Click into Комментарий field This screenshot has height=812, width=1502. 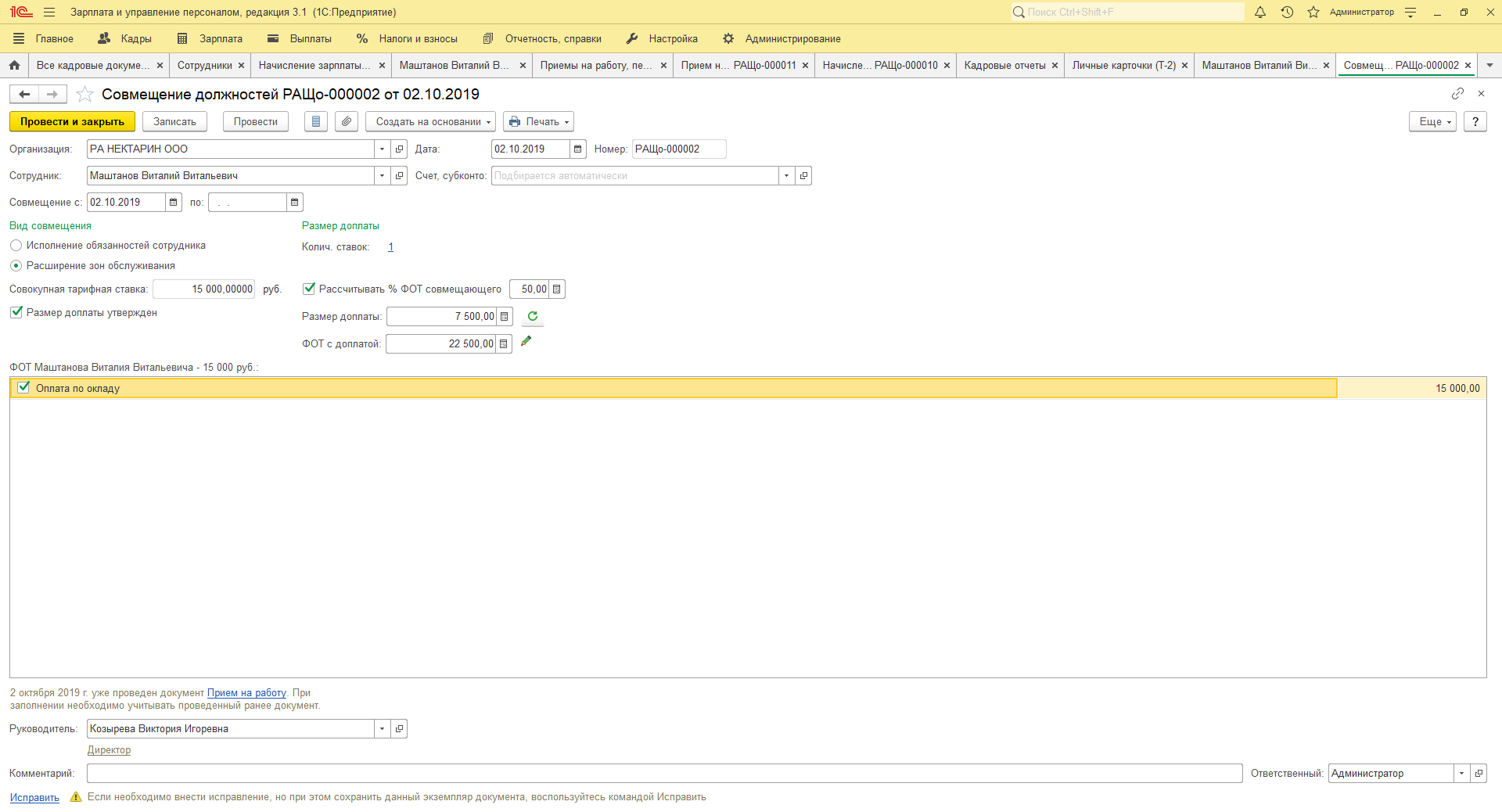(x=664, y=773)
